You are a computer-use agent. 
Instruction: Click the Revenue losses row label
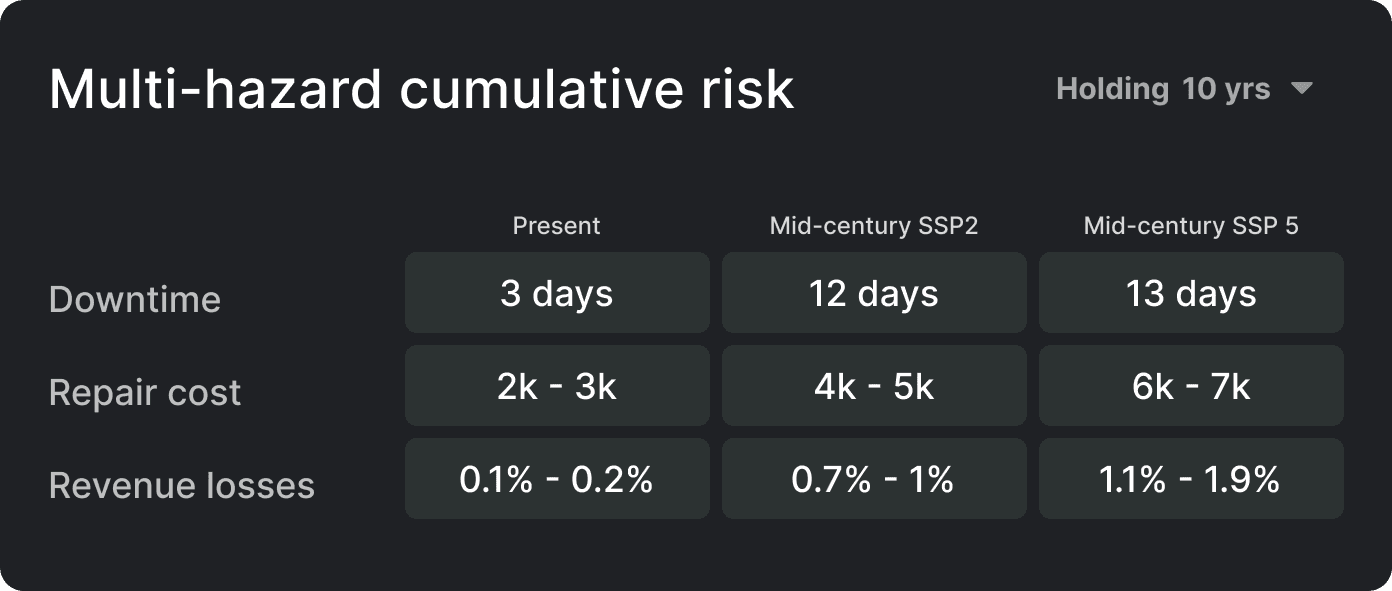(x=182, y=485)
